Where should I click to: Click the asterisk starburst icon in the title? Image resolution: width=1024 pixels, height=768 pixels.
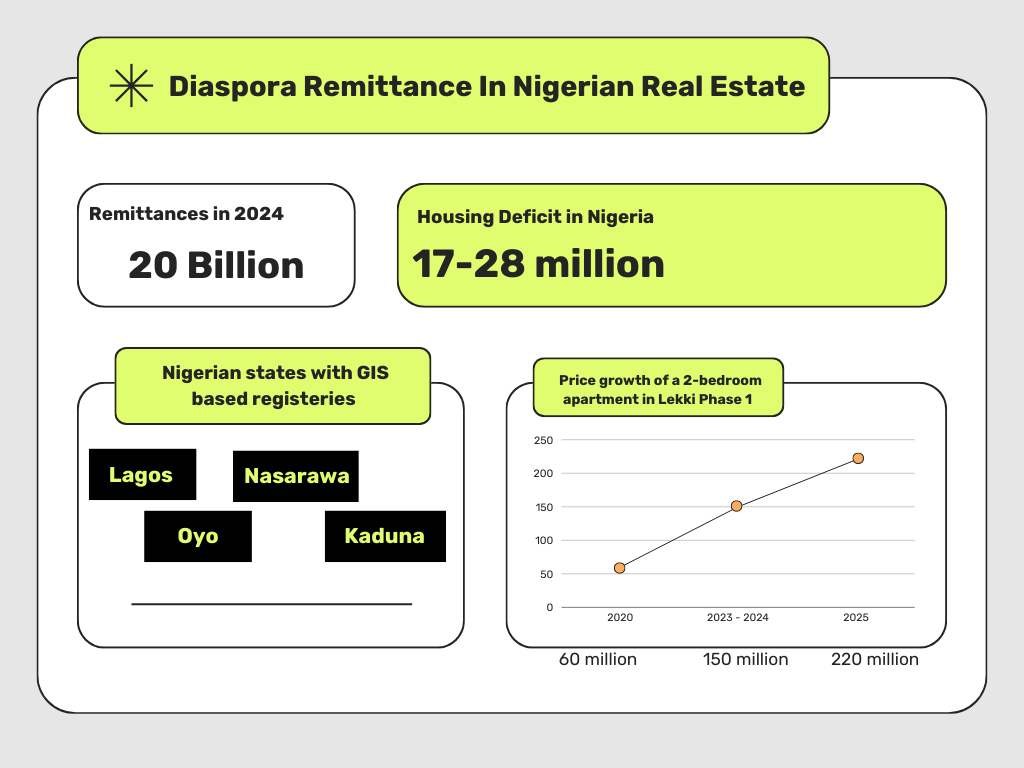pyautogui.click(x=131, y=86)
